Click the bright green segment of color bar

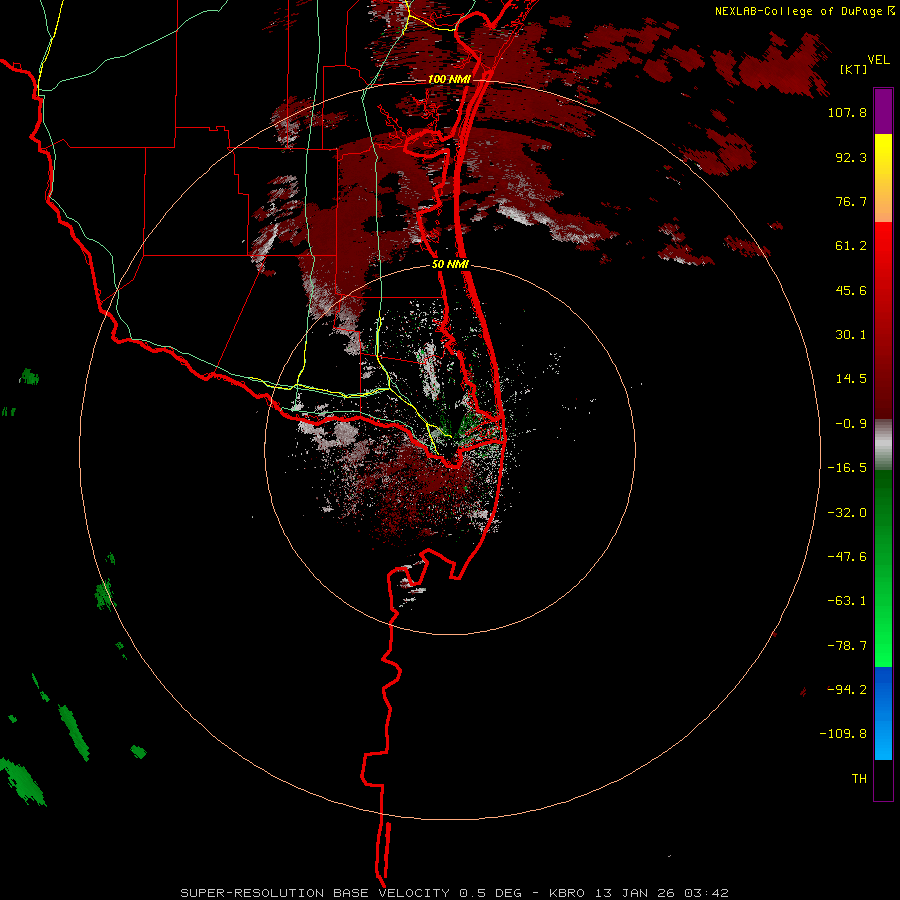[883, 568]
